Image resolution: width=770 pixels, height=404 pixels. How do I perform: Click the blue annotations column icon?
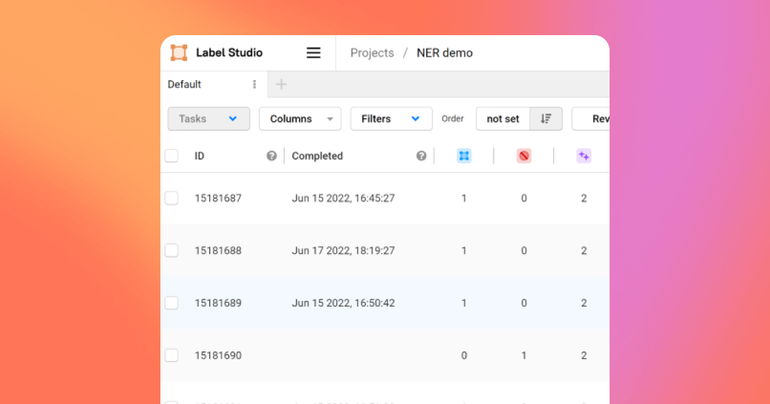[464, 156]
